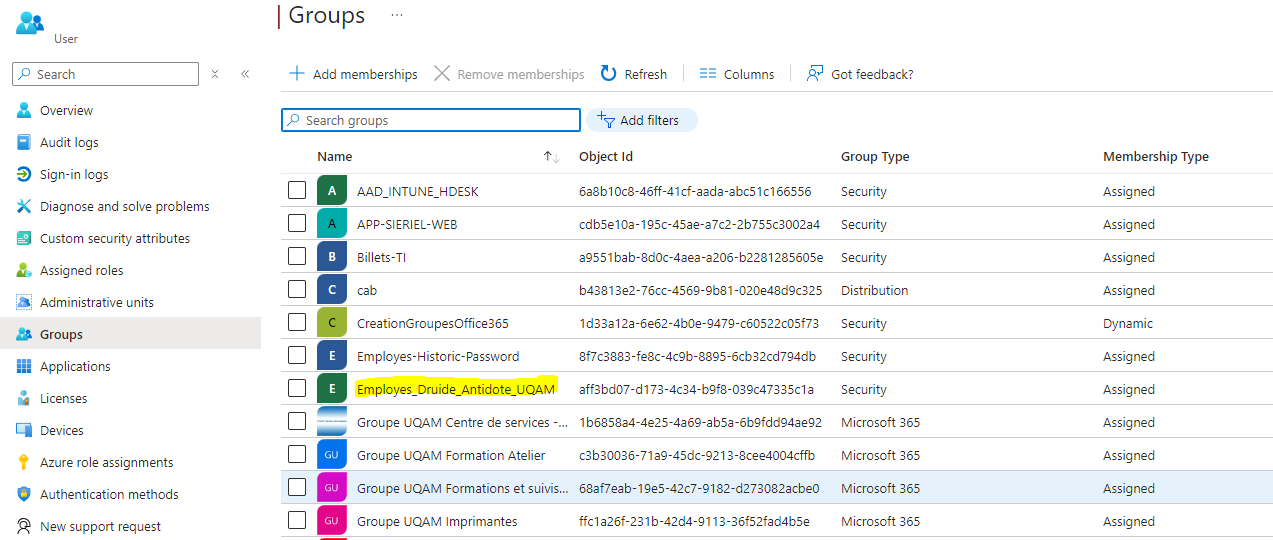Click the Authentication methods shield icon
1273x540 pixels.
[24, 495]
